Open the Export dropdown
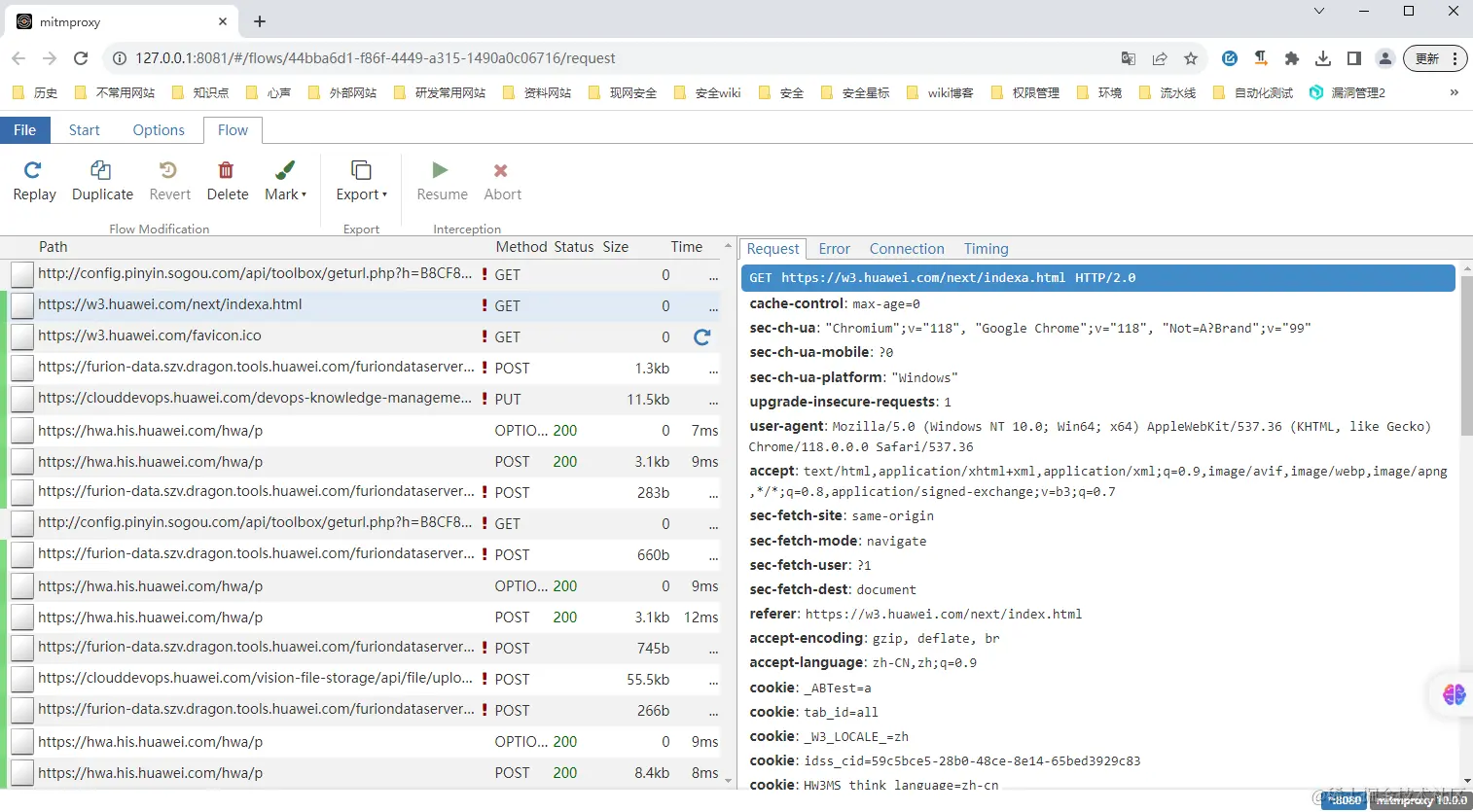This screenshot has width=1473, height=812. 361,182
